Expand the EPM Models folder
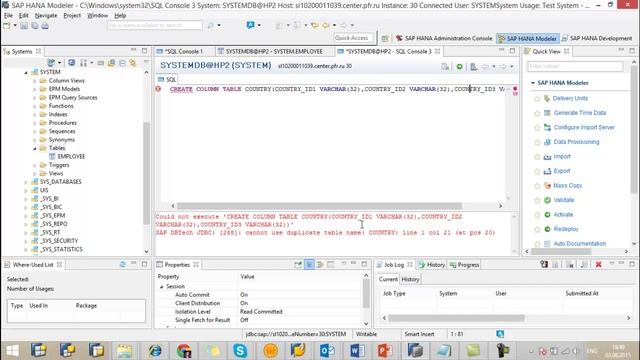 point(35,89)
